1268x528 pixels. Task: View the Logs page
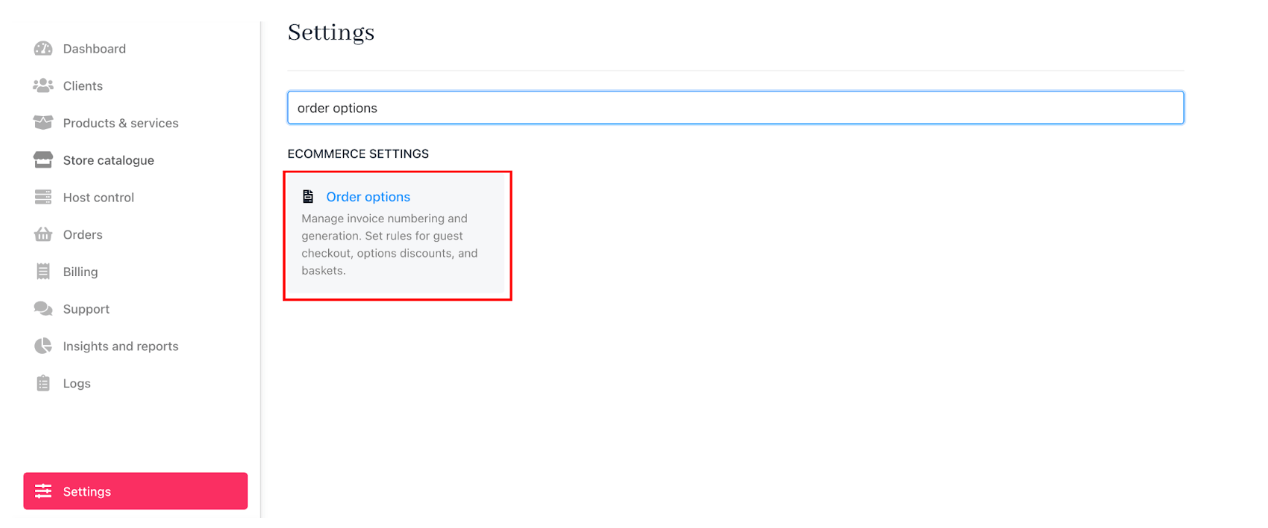[x=77, y=383]
